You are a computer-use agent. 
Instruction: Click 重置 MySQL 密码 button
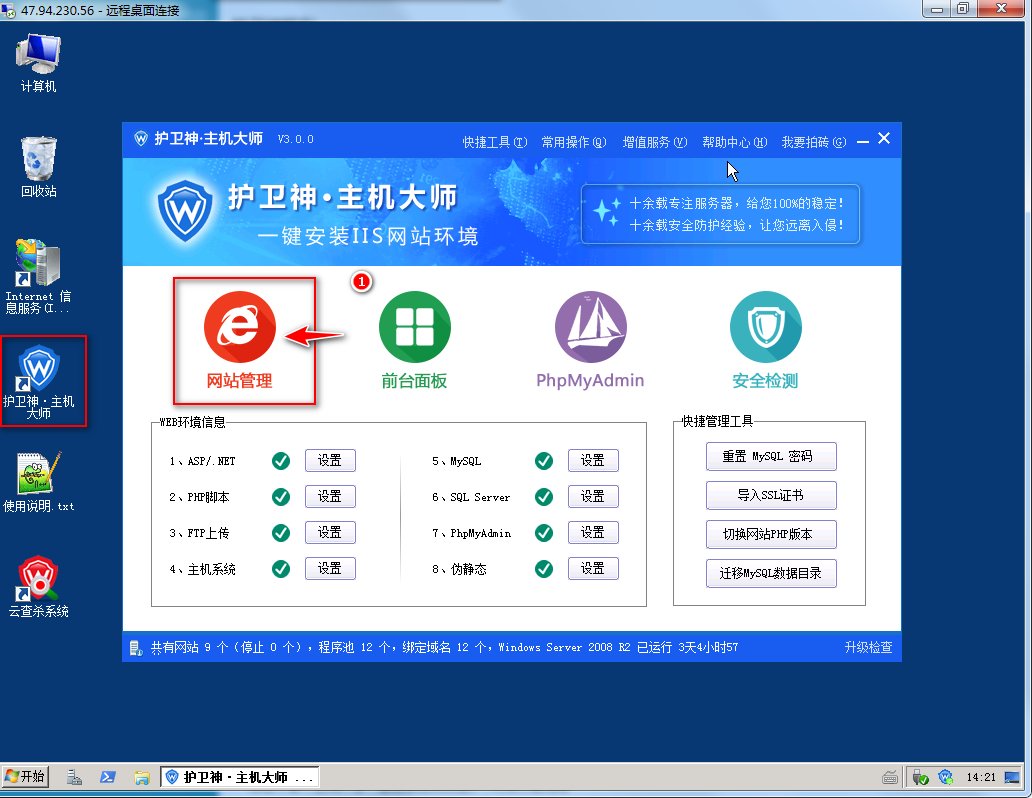tap(771, 457)
